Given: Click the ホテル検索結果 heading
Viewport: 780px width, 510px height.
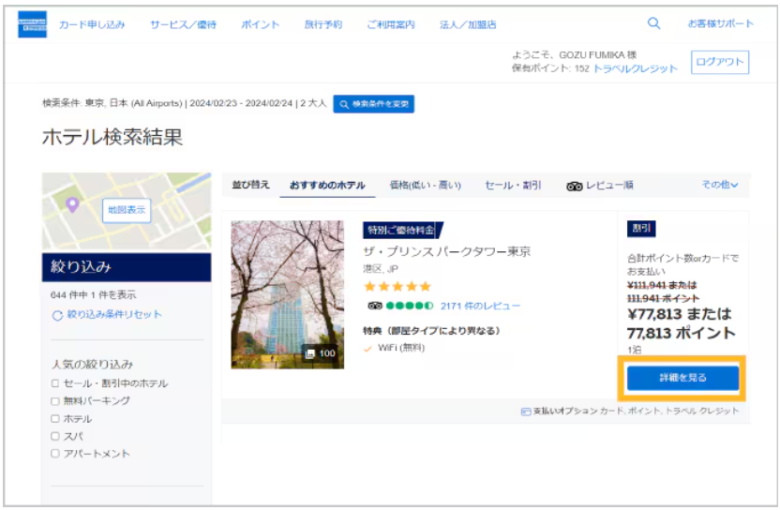Looking at the screenshot, I should 112,137.
